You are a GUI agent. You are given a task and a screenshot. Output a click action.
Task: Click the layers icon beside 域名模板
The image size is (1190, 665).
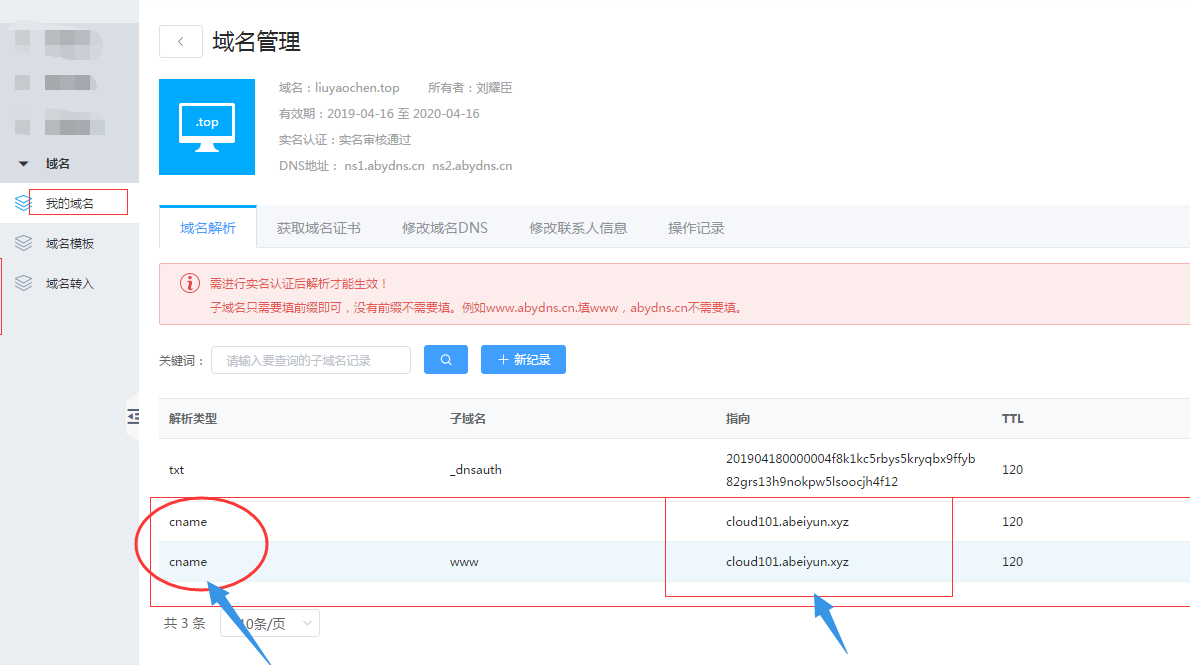(24, 243)
